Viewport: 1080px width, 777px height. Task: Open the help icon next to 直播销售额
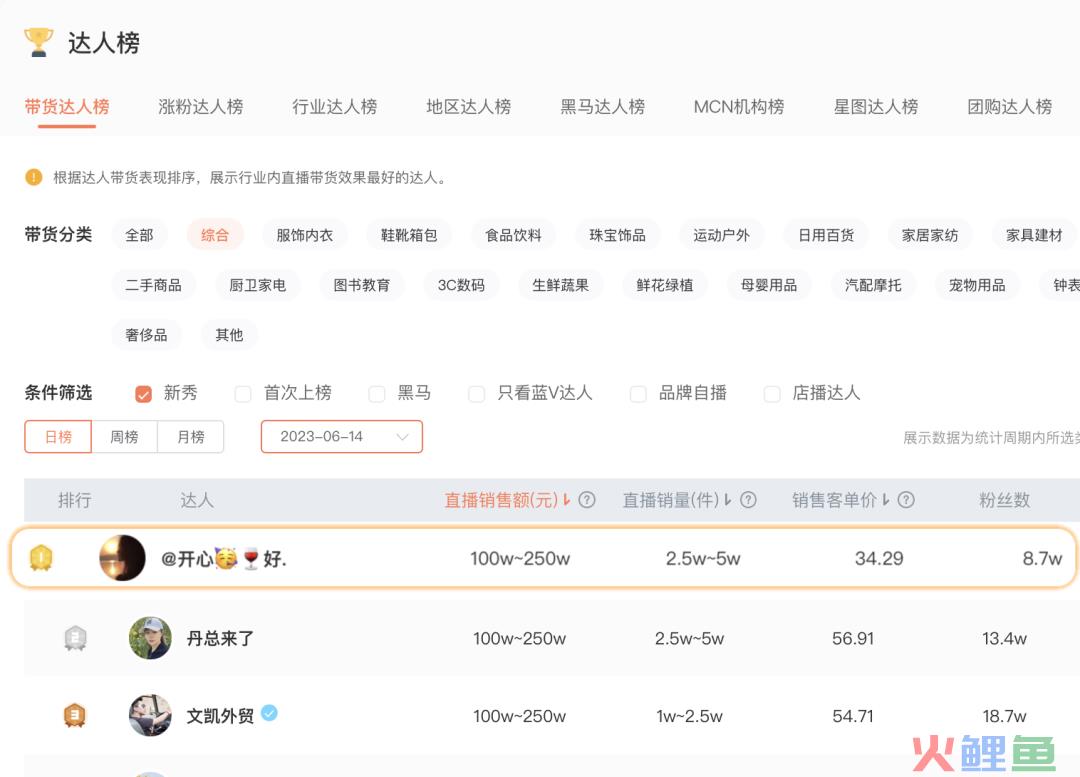pyautogui.click(x=588, y=500)
